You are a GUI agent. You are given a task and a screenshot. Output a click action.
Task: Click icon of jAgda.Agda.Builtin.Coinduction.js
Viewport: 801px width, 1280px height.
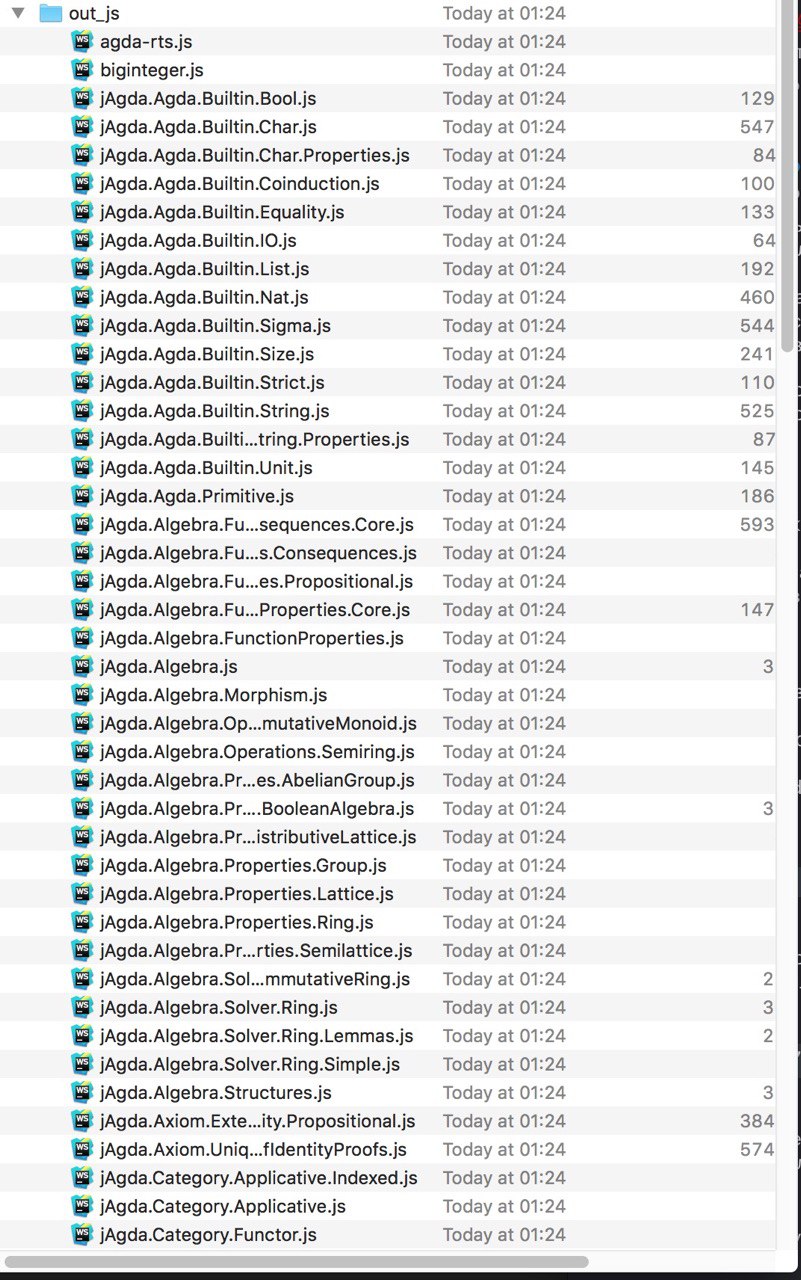coord(82,184)
